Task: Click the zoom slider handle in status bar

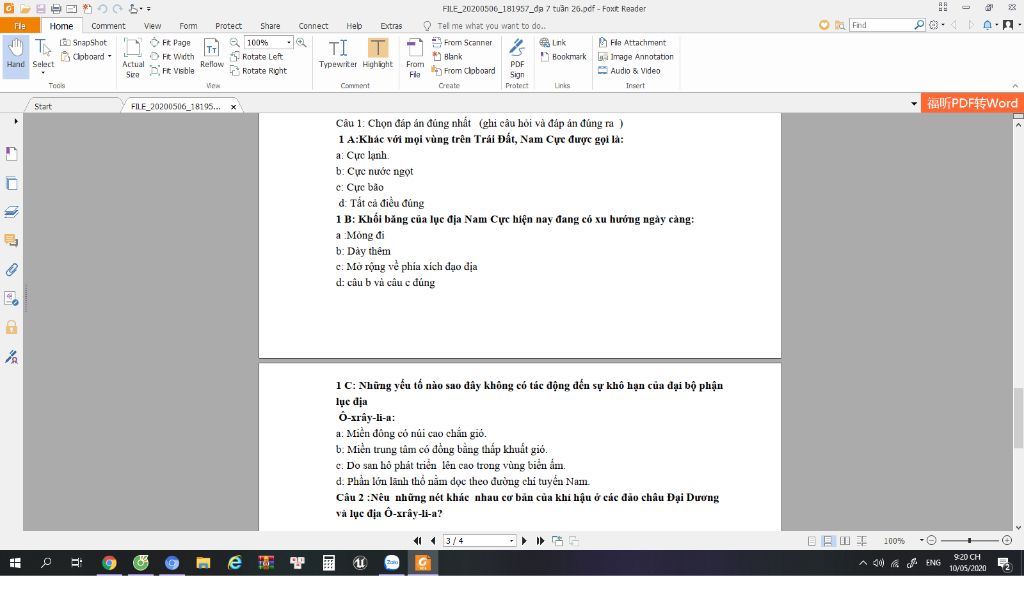Action: pyautogui.click(x=970, y=541)
